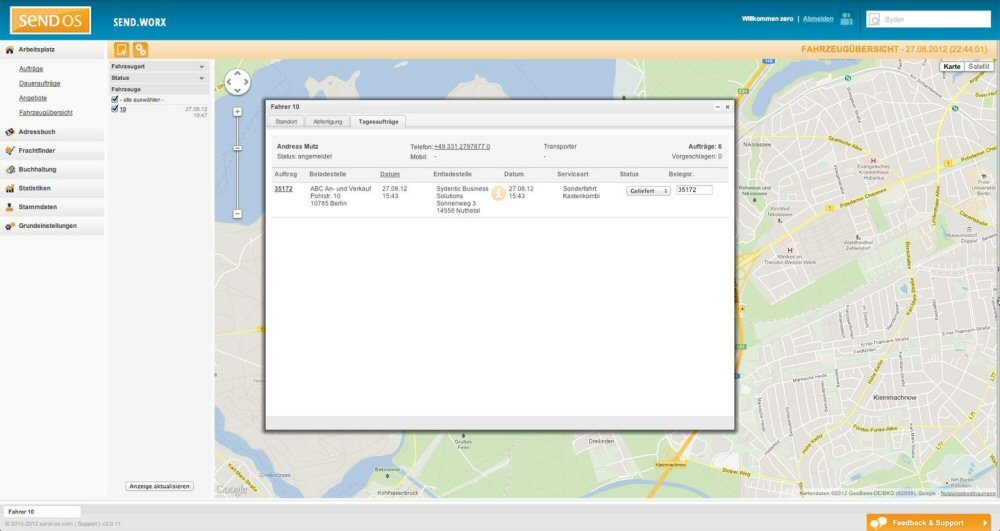The width and height of the screenshot is (1000, 531).
Task: Switch map to Satellit view
Action: click(979, 66)
